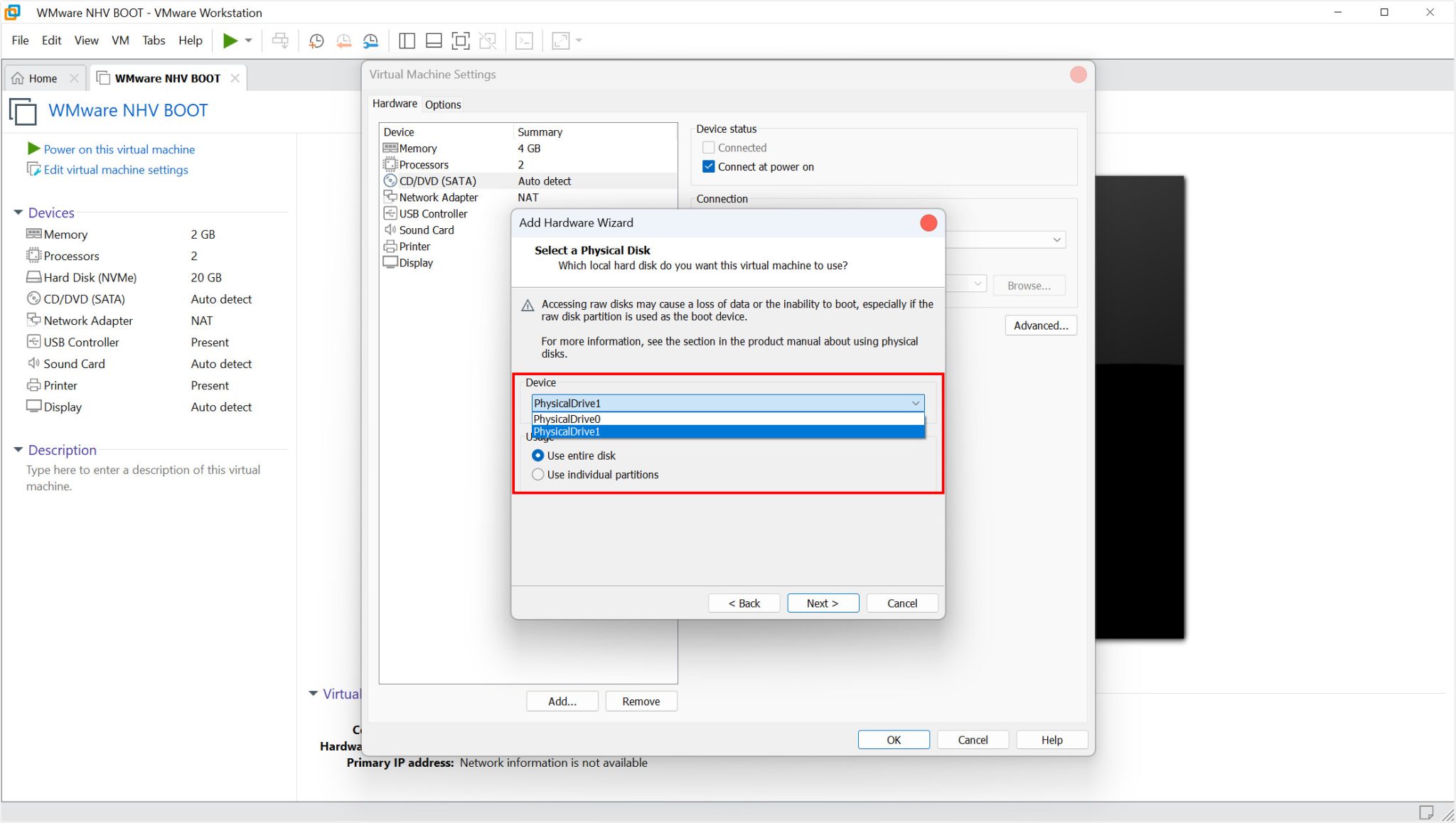Toggle the library sidebar panel

click(x=406, y=41)
